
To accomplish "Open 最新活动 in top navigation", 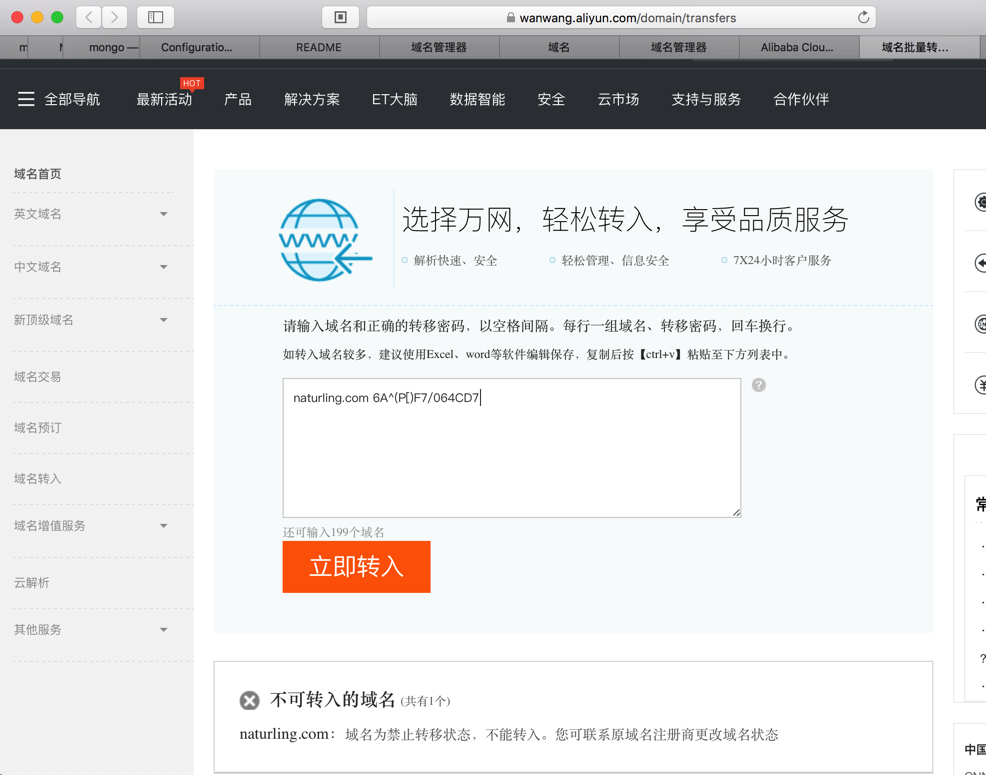I will 164,99.
